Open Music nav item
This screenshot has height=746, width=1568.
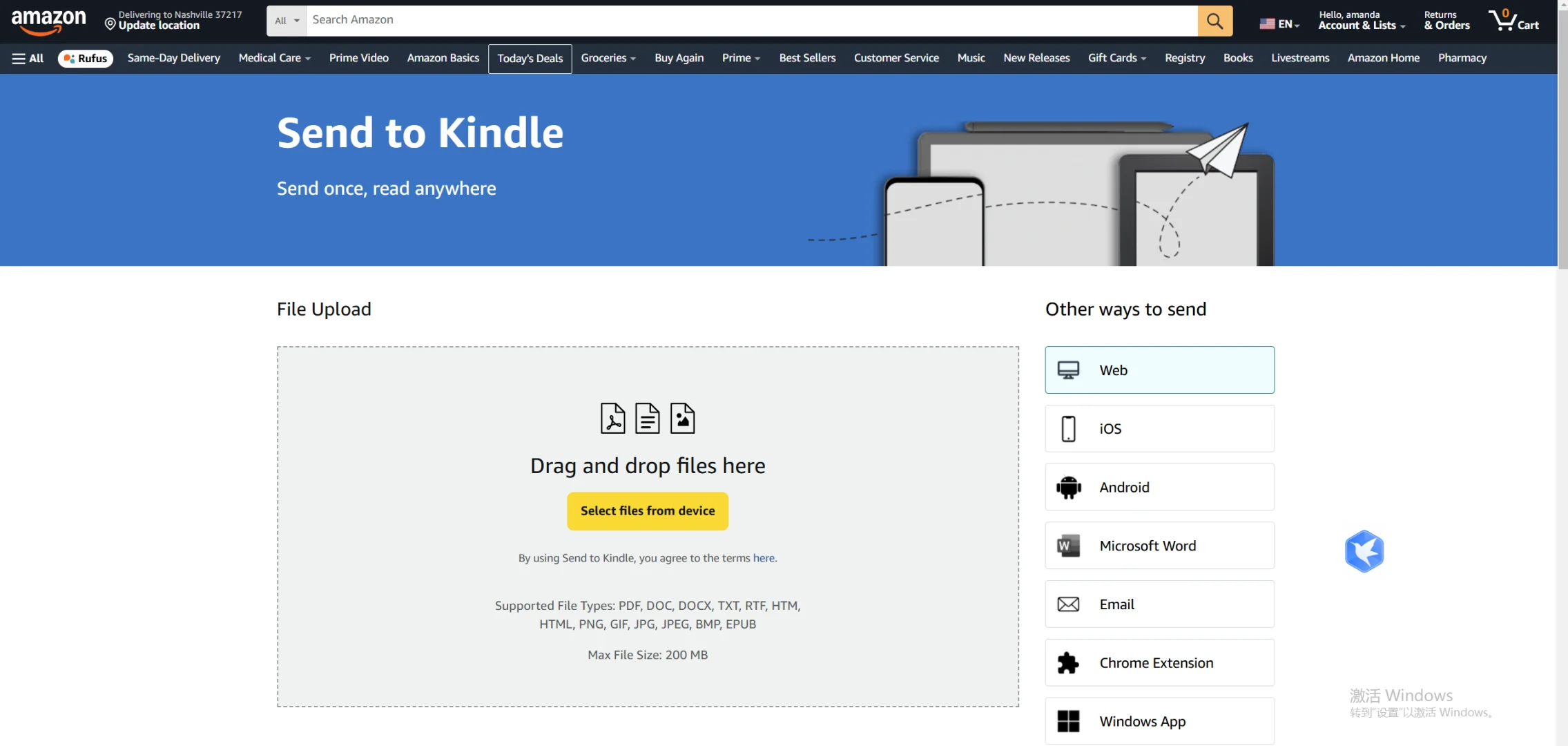(971, 58)
